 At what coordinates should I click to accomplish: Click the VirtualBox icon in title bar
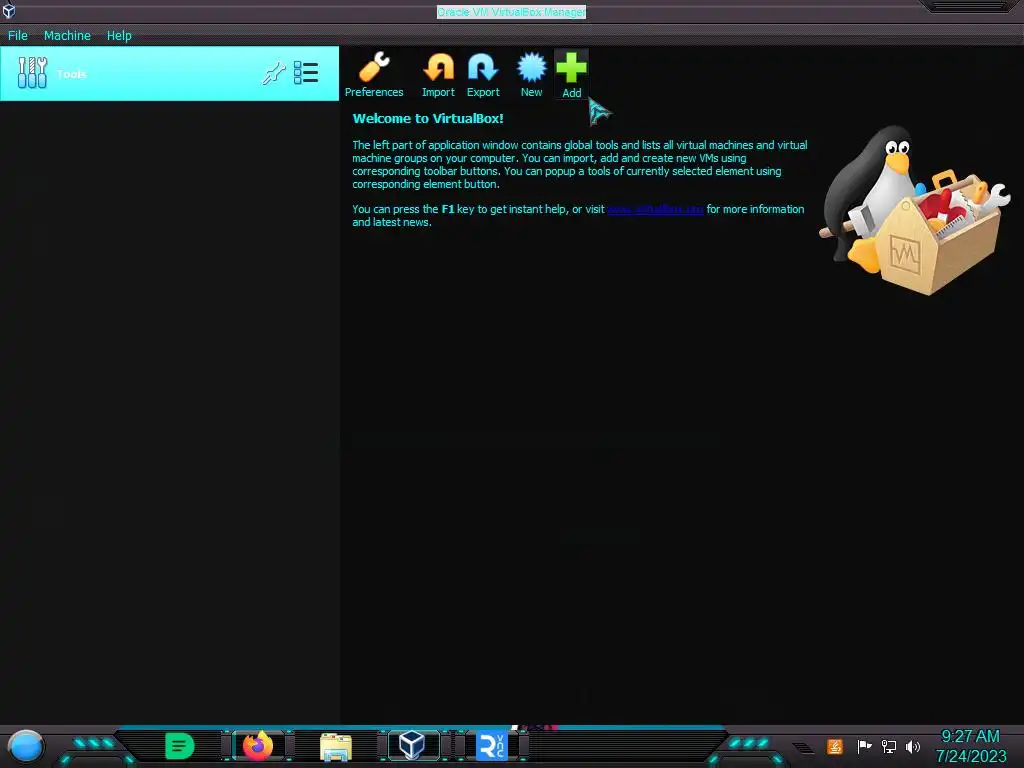(x=8, y=10)
